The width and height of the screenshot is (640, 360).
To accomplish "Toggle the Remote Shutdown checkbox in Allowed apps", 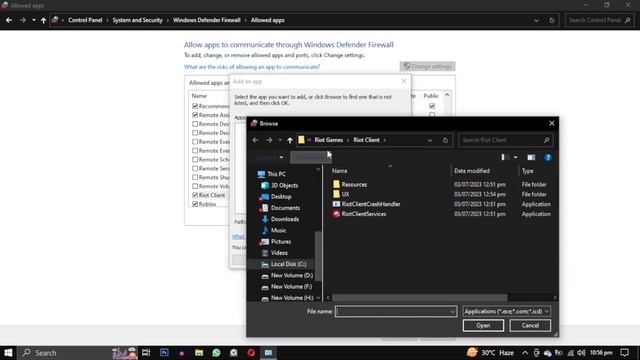I will pyautogui.click(x=195, y=177).
